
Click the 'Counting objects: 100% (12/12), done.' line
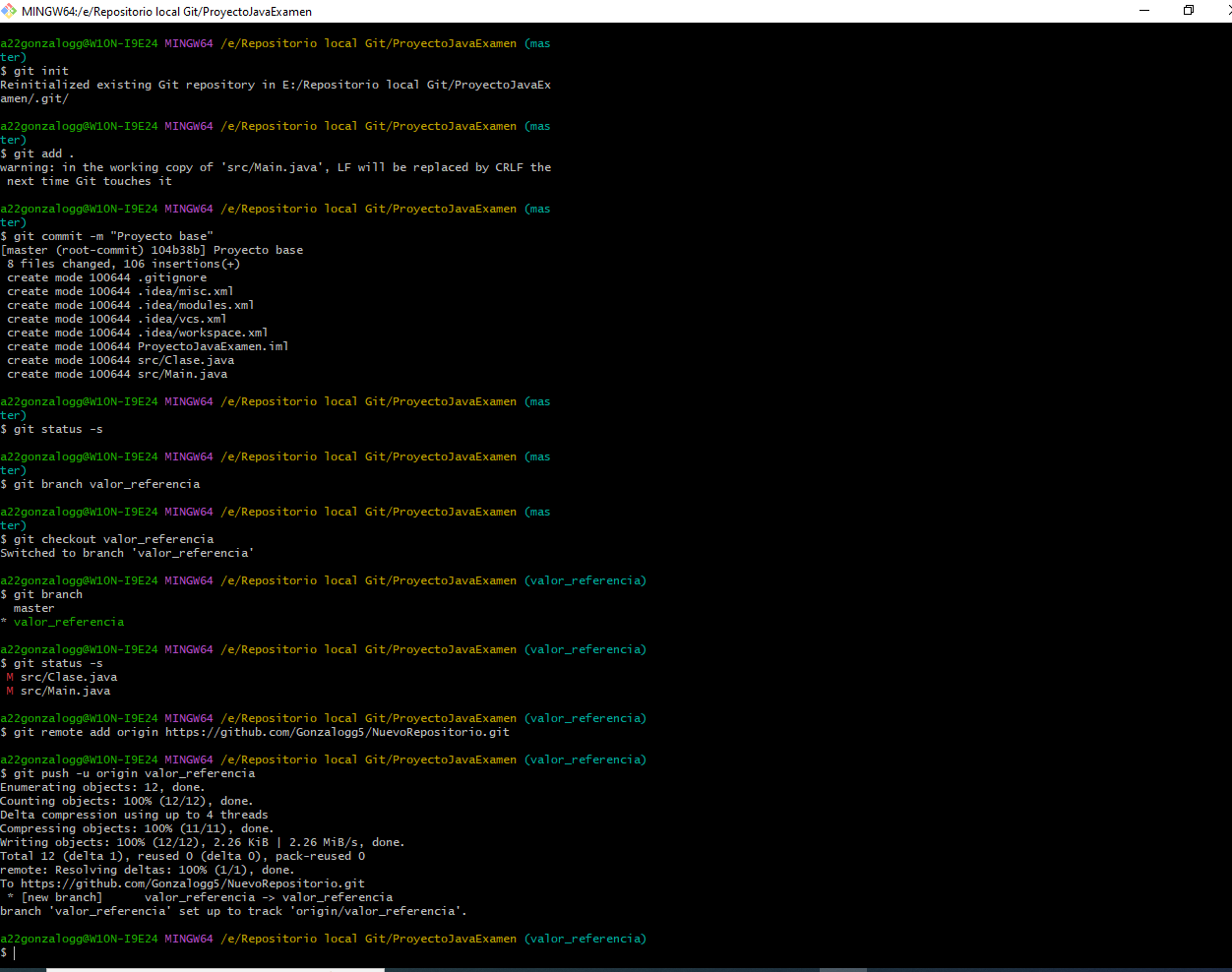point(127,801)
